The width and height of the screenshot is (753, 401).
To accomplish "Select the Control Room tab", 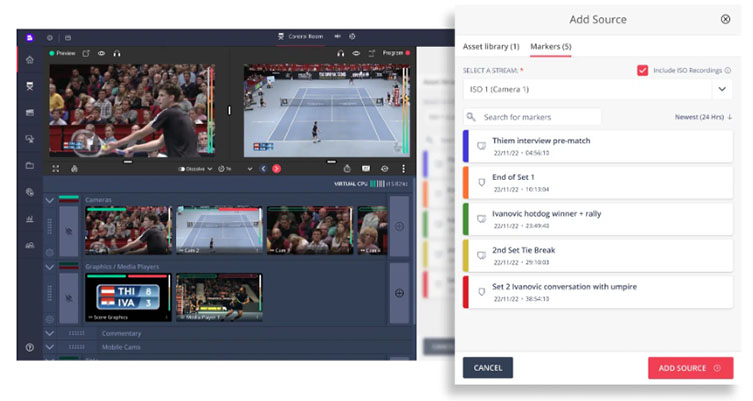I will pos(301,36).
